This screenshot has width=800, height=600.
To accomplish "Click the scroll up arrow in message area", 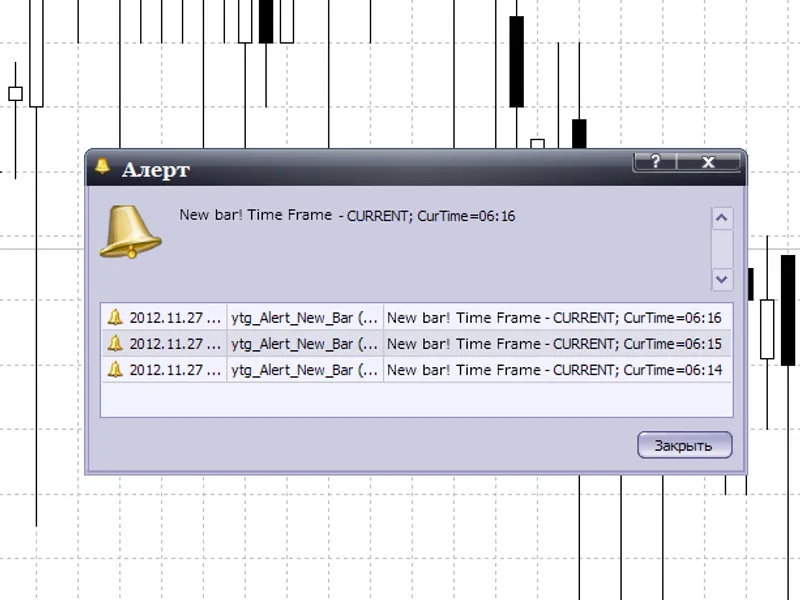I will point(722,218).
